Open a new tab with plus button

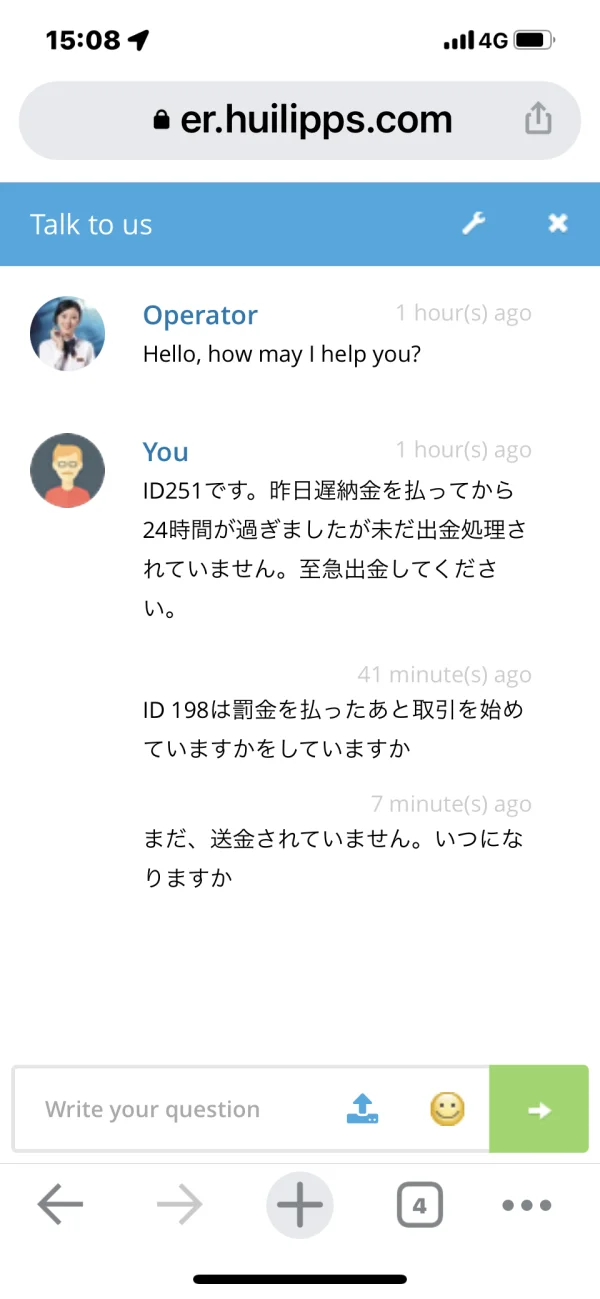coord(300,1206)
